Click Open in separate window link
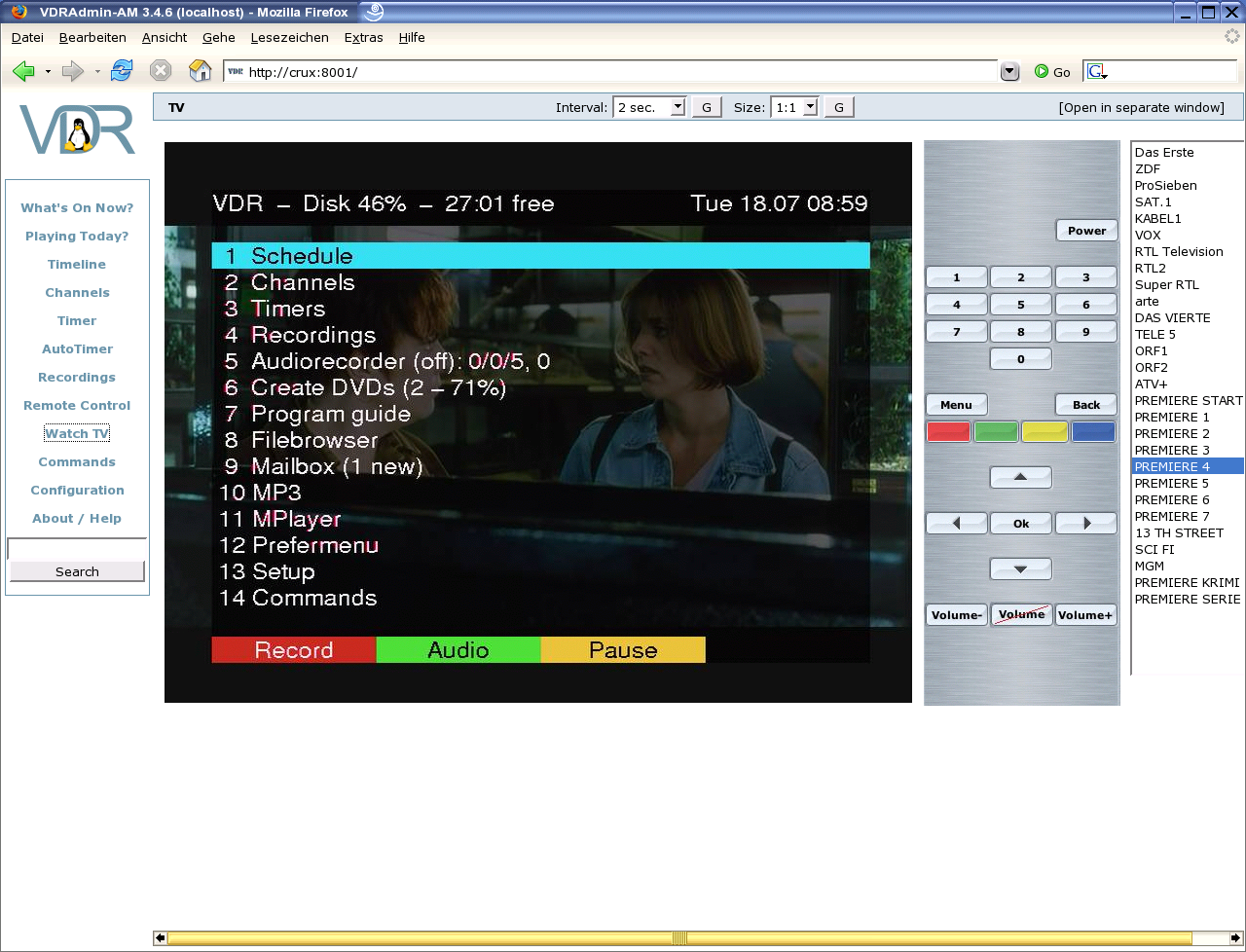Screen dimensions: 1246x952 pyautogui.click(x=1141, y=107)
